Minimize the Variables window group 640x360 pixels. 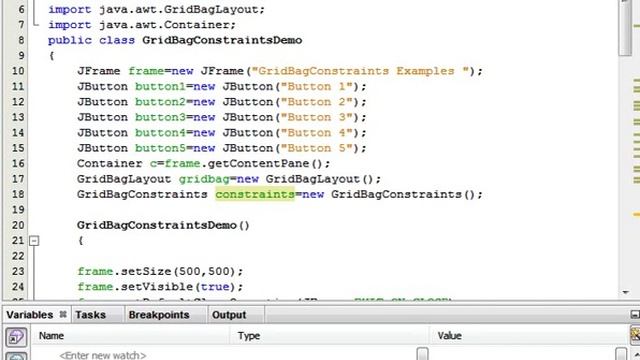pyautogui.click(x=635, y=314)
